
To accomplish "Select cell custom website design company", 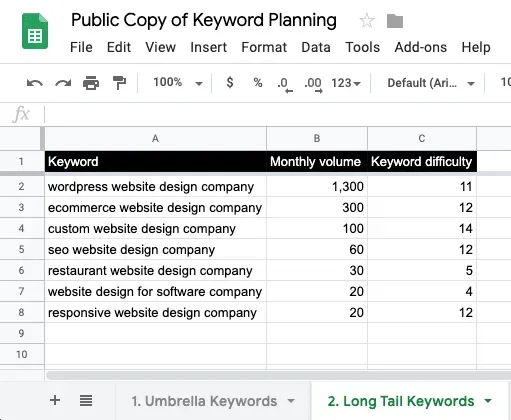I will [x=156, y=228].
